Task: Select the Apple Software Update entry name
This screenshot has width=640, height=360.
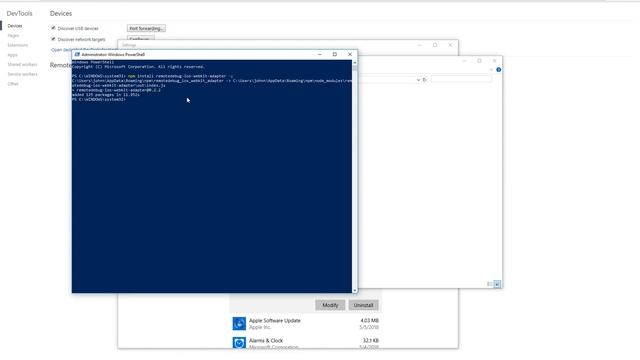Action: (275, 320)
